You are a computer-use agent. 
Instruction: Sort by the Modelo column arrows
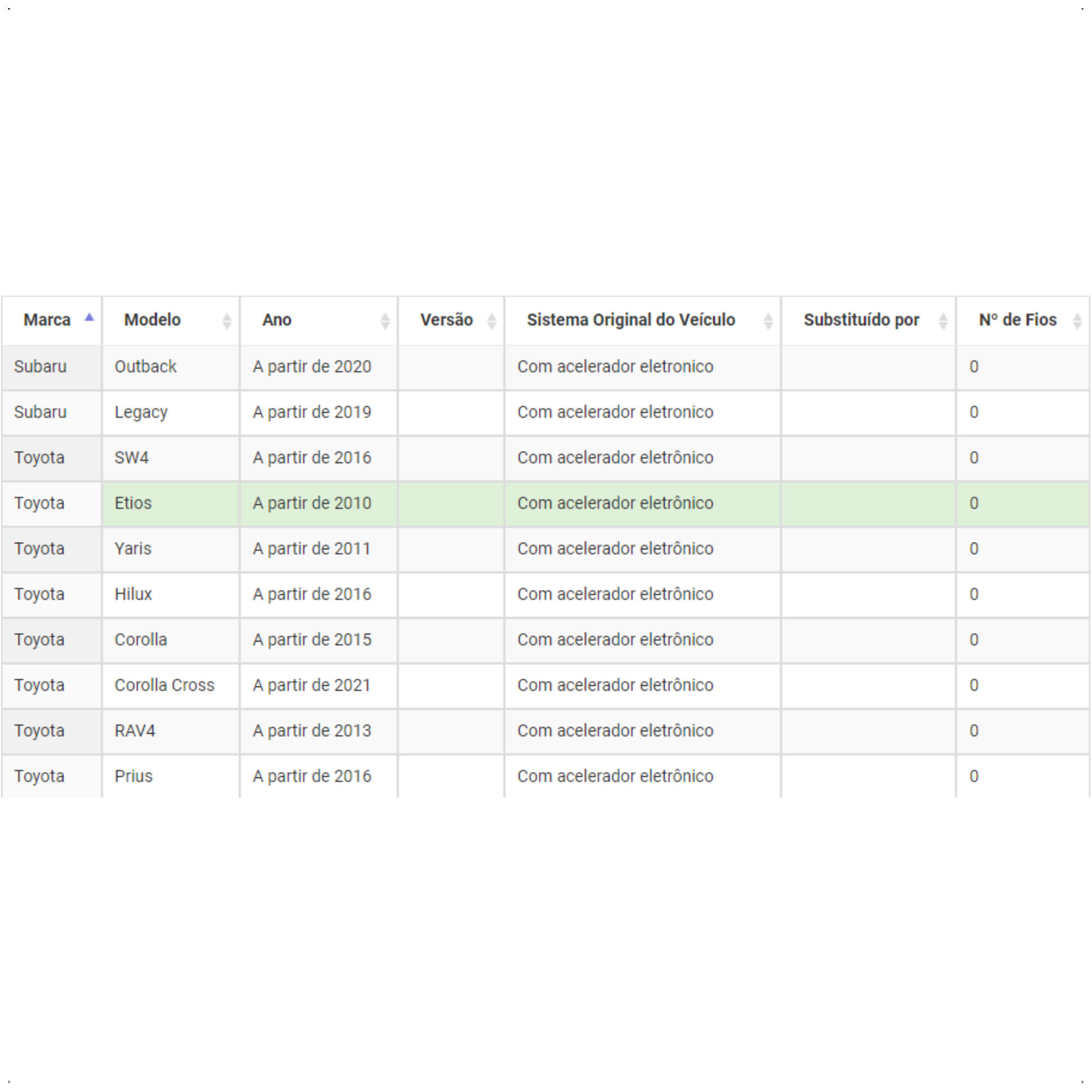(x=227, y=321)
